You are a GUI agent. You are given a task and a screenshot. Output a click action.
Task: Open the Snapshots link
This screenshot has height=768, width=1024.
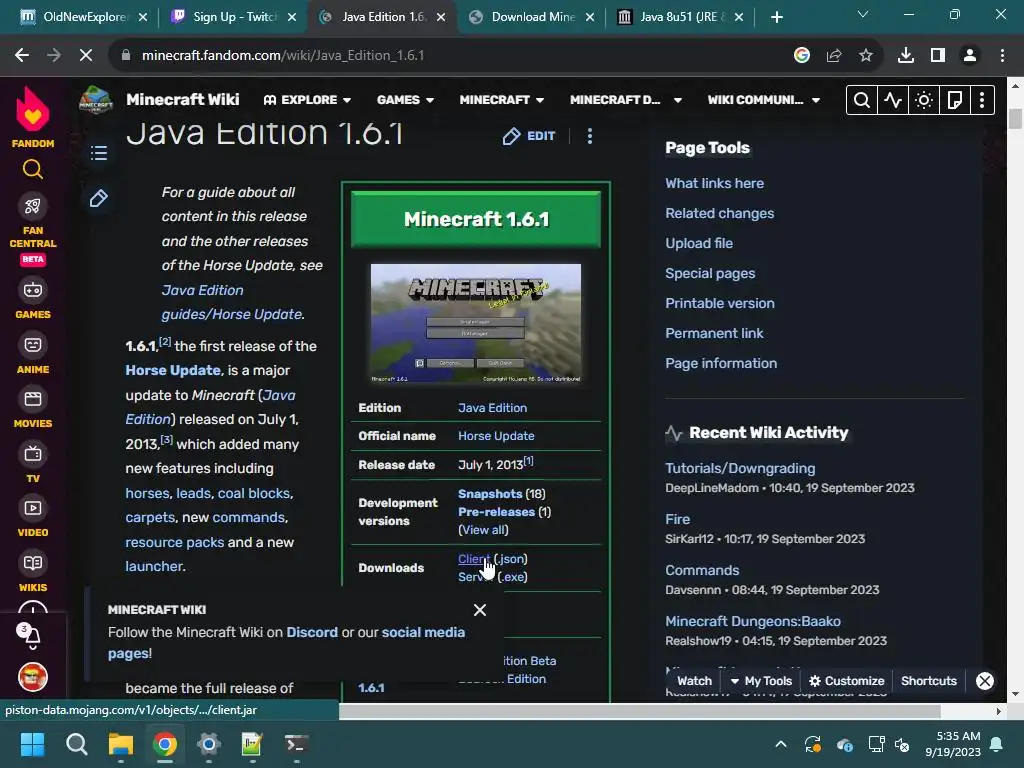(490, 494)
